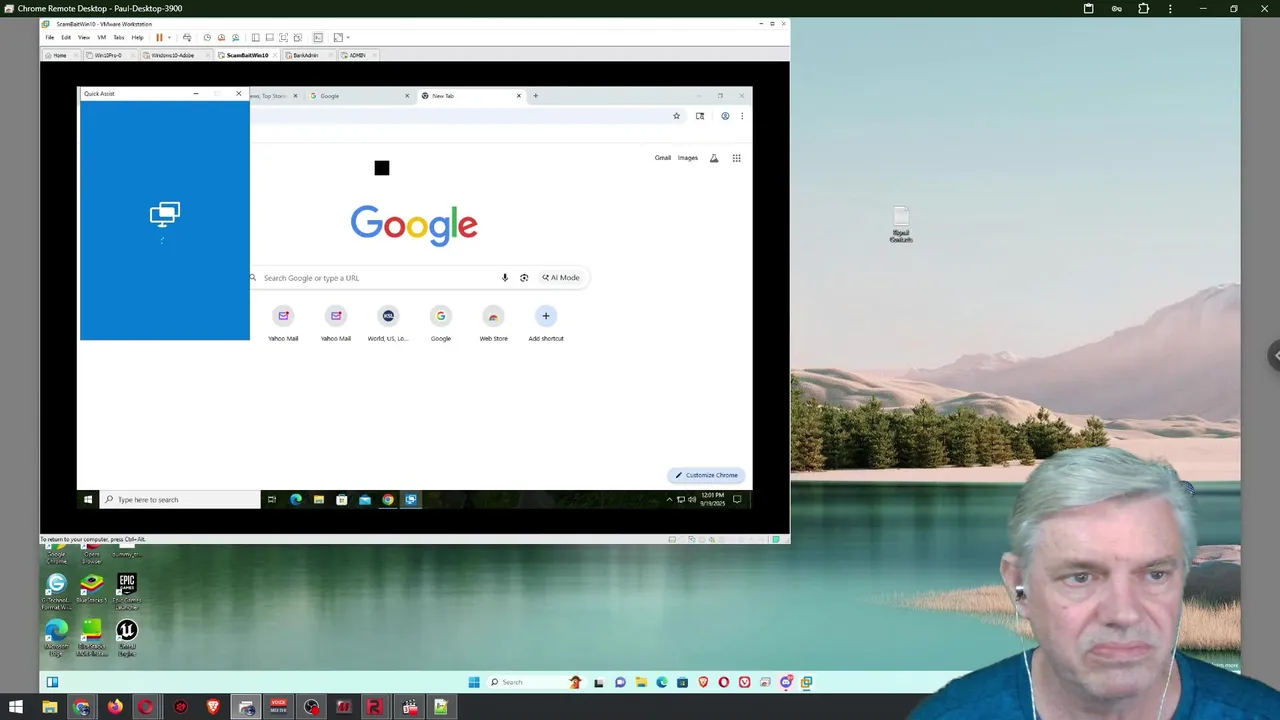The height and width of the screenshot is (720, 1280).
Task: Open Edge in guest taskbar
Action: 296,500
